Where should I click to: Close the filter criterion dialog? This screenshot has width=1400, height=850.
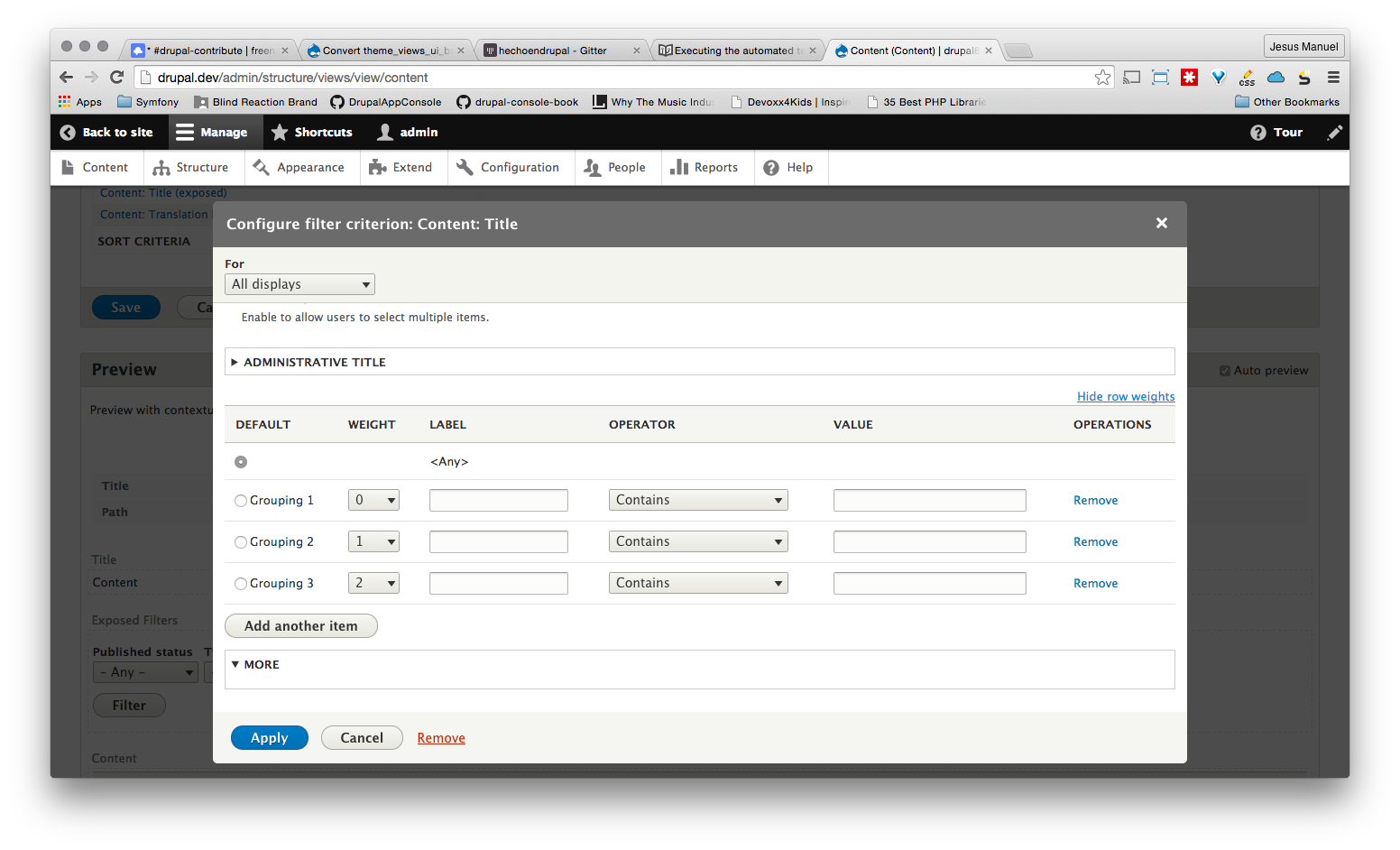1161,223
